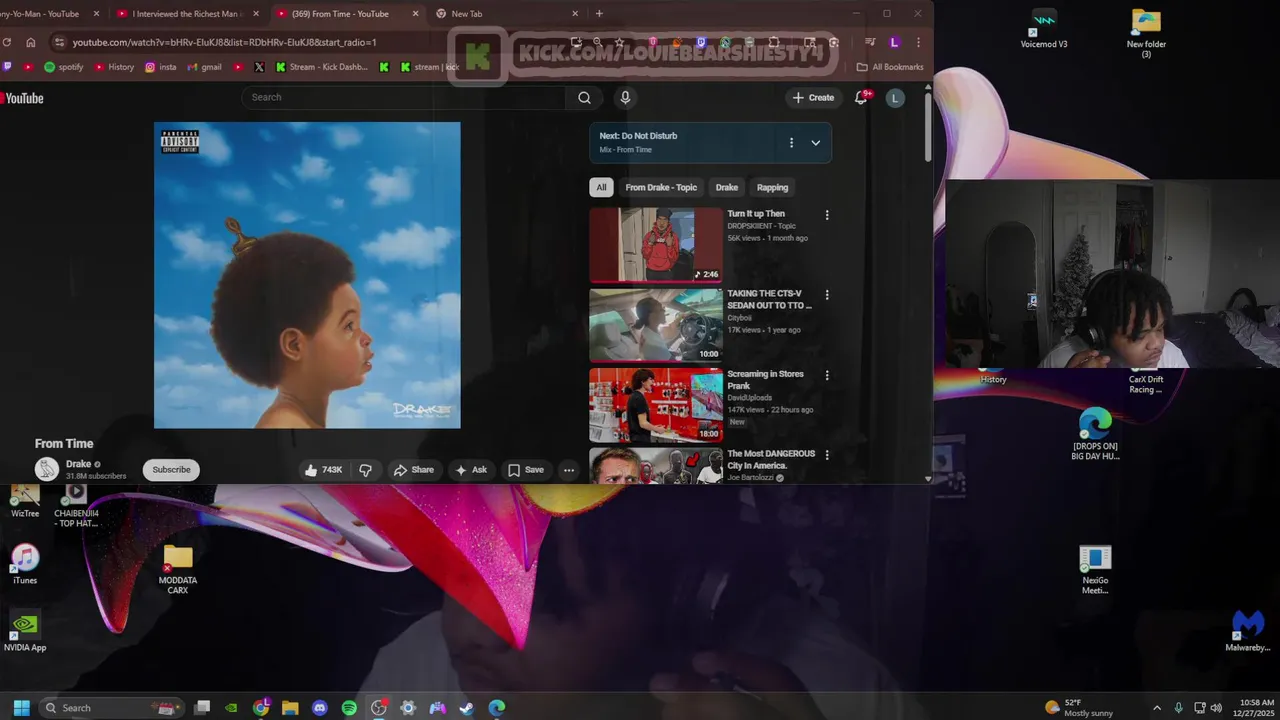This screenshot has height=720, width=1280.
Task: Open YouTube notifications bell
Action: [x=861, y=97]
